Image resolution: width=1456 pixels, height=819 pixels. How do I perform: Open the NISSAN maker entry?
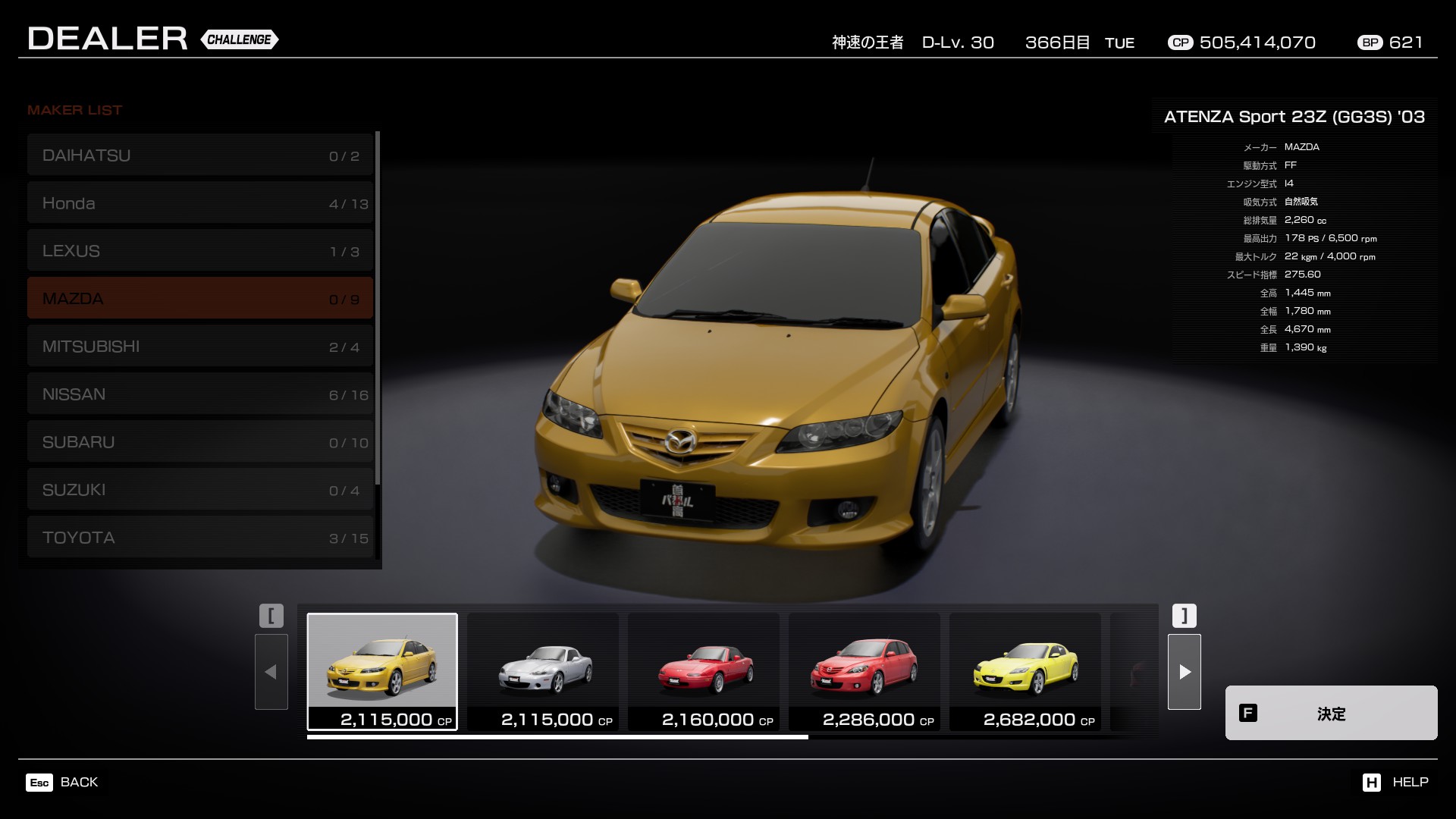click(x=200, y=394)
